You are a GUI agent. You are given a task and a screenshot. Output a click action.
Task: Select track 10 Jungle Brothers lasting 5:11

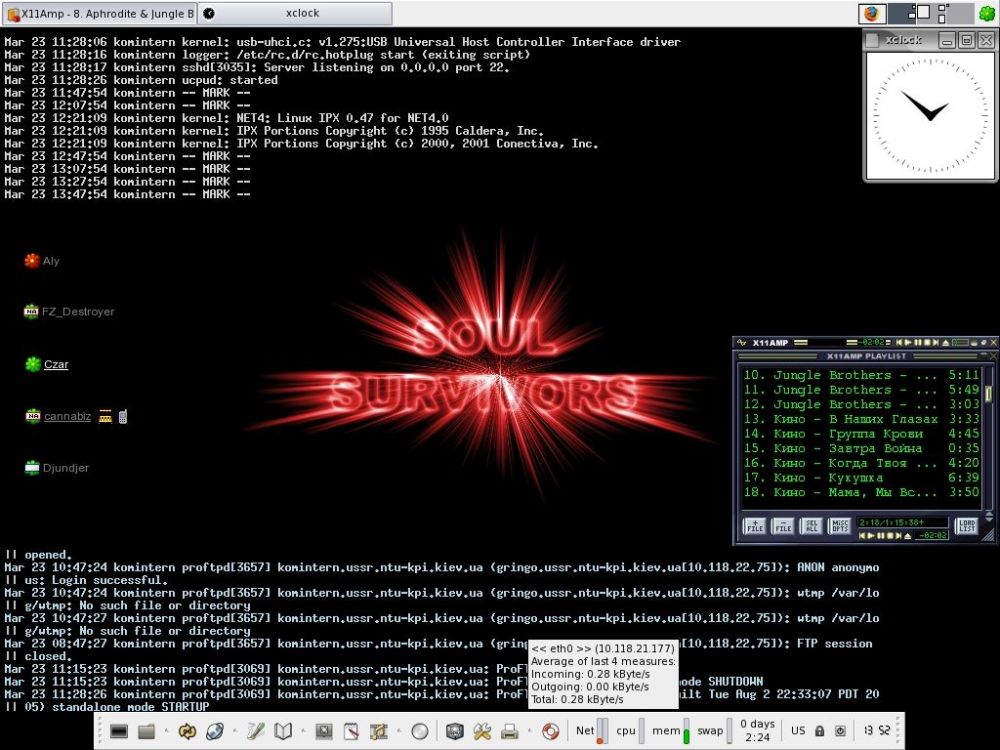861,375
